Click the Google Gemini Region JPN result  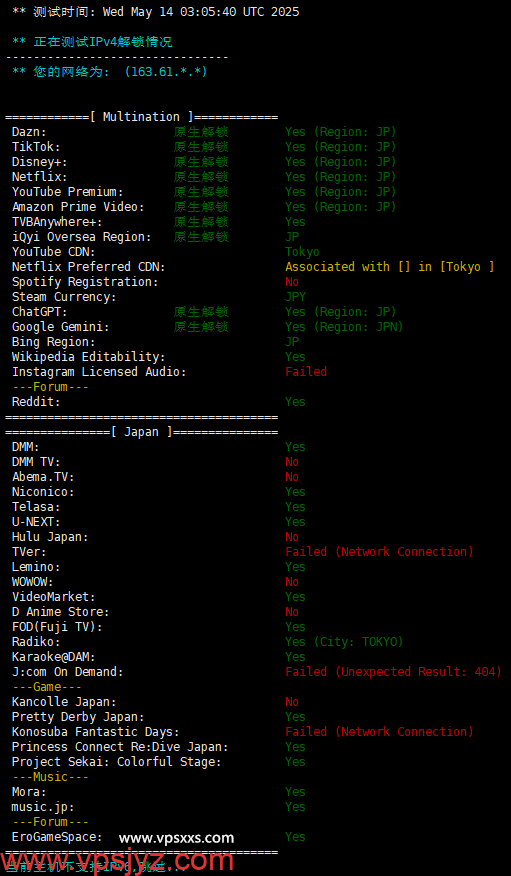[344, 327]
